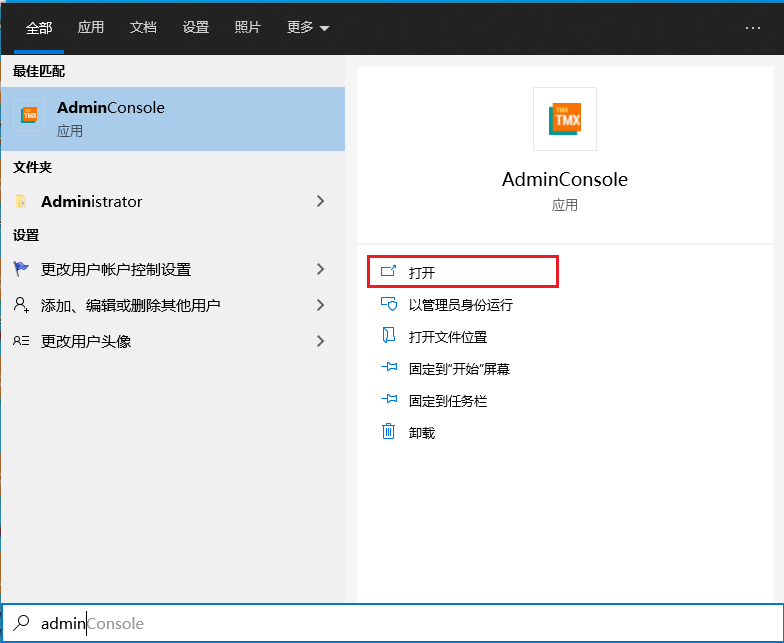The height and width of the screenshot is (643, 784).
Task: Expand the arrow next to 更改用户头像
Action: 320,341
